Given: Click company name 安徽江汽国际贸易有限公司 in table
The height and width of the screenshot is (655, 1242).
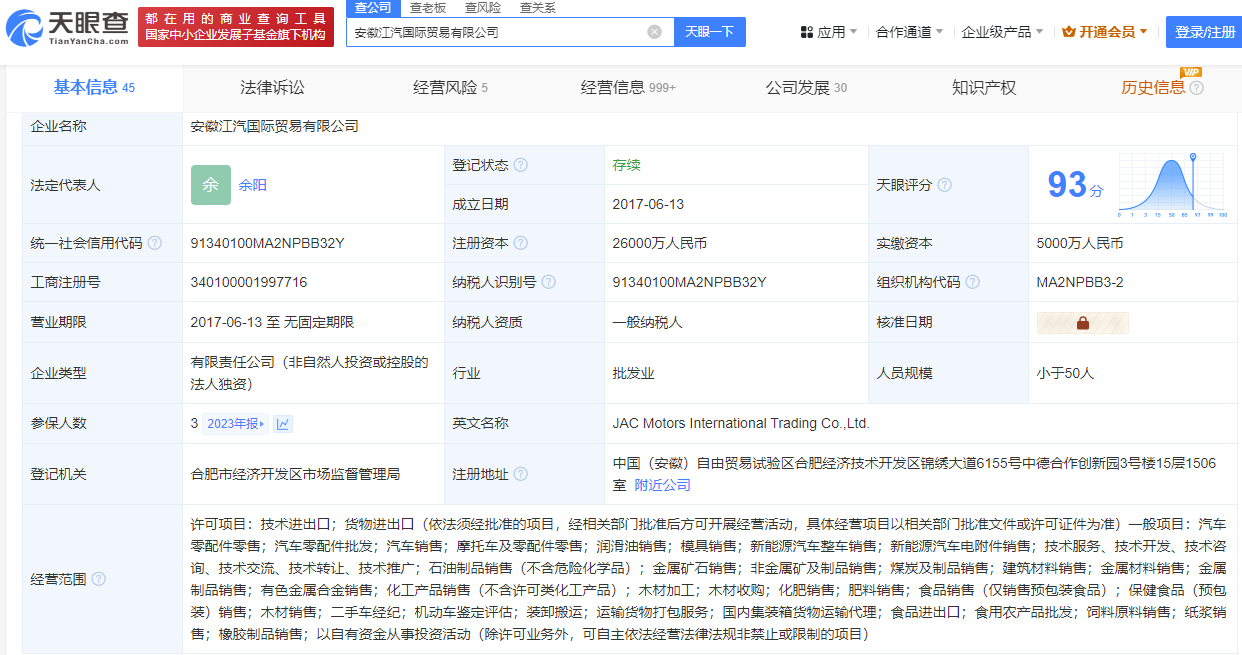Looking at the screenshot, I should tap(274, 126).
